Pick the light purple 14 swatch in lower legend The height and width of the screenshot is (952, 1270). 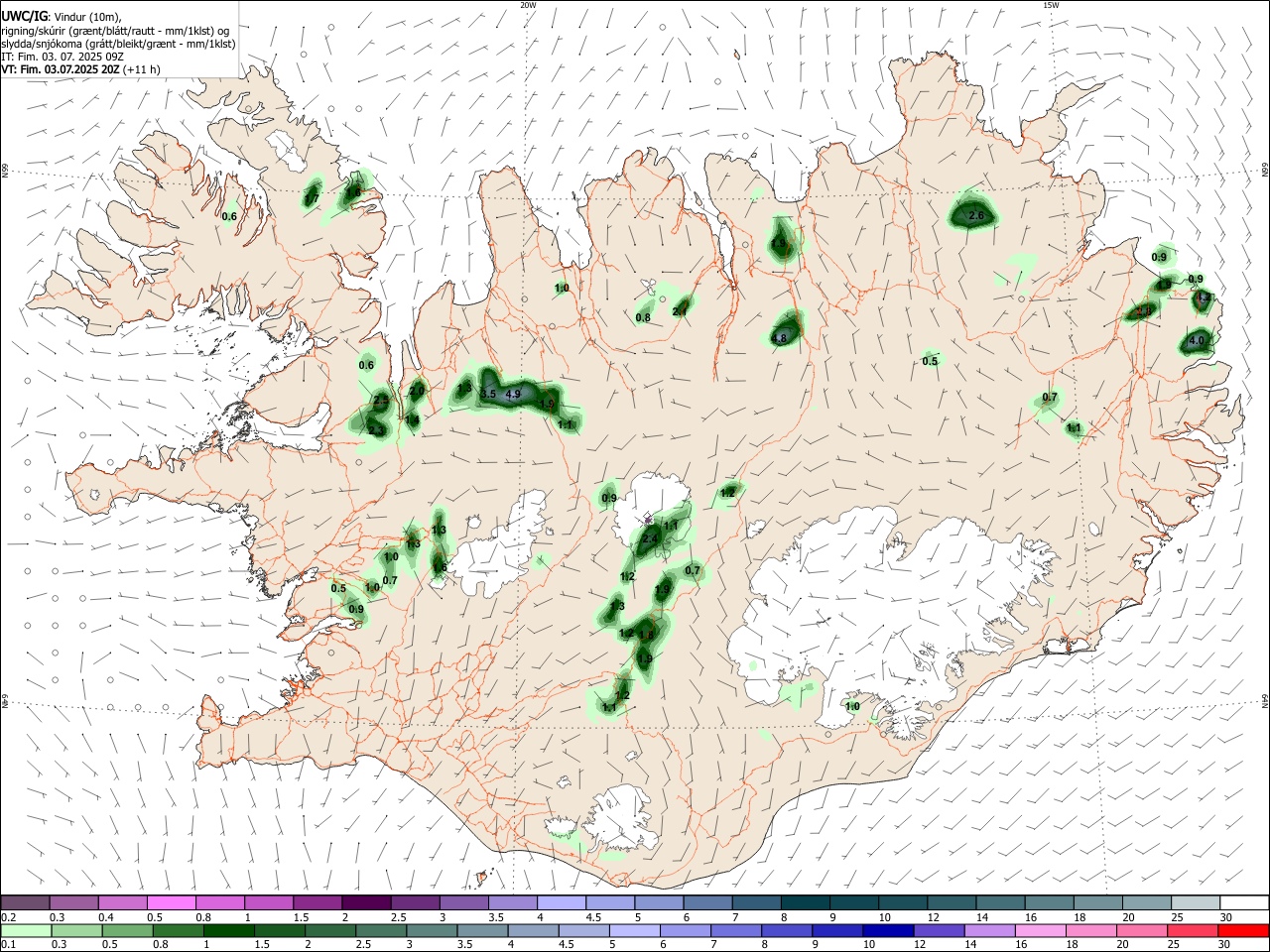(989, 930)
